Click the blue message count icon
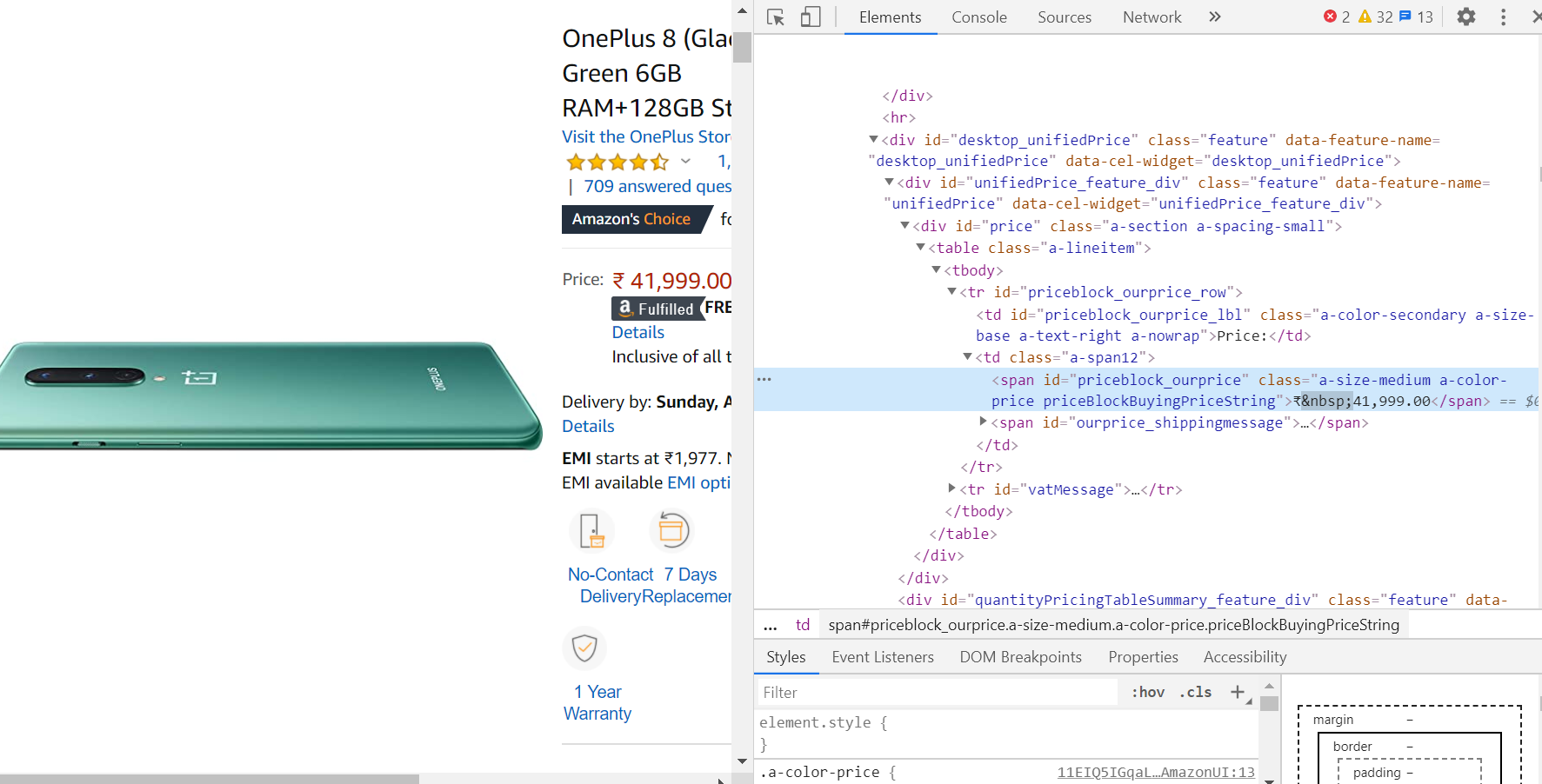Image resolution: width=1542 pixels, height=784 pixels. click(1405, 17)
